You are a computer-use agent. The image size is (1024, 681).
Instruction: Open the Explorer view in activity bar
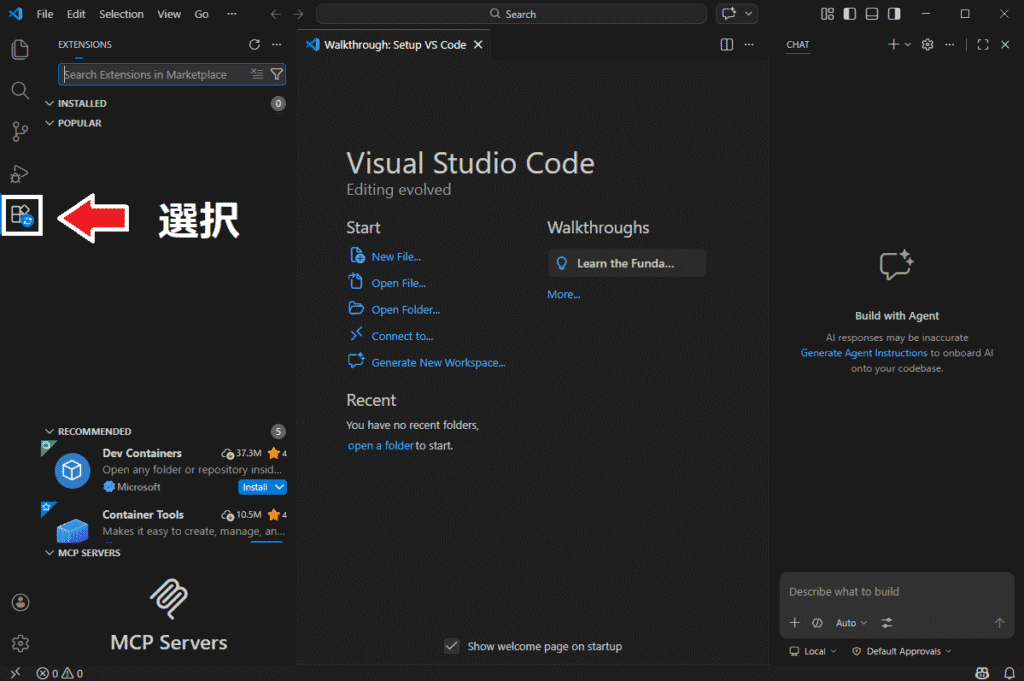pos(20,50)
